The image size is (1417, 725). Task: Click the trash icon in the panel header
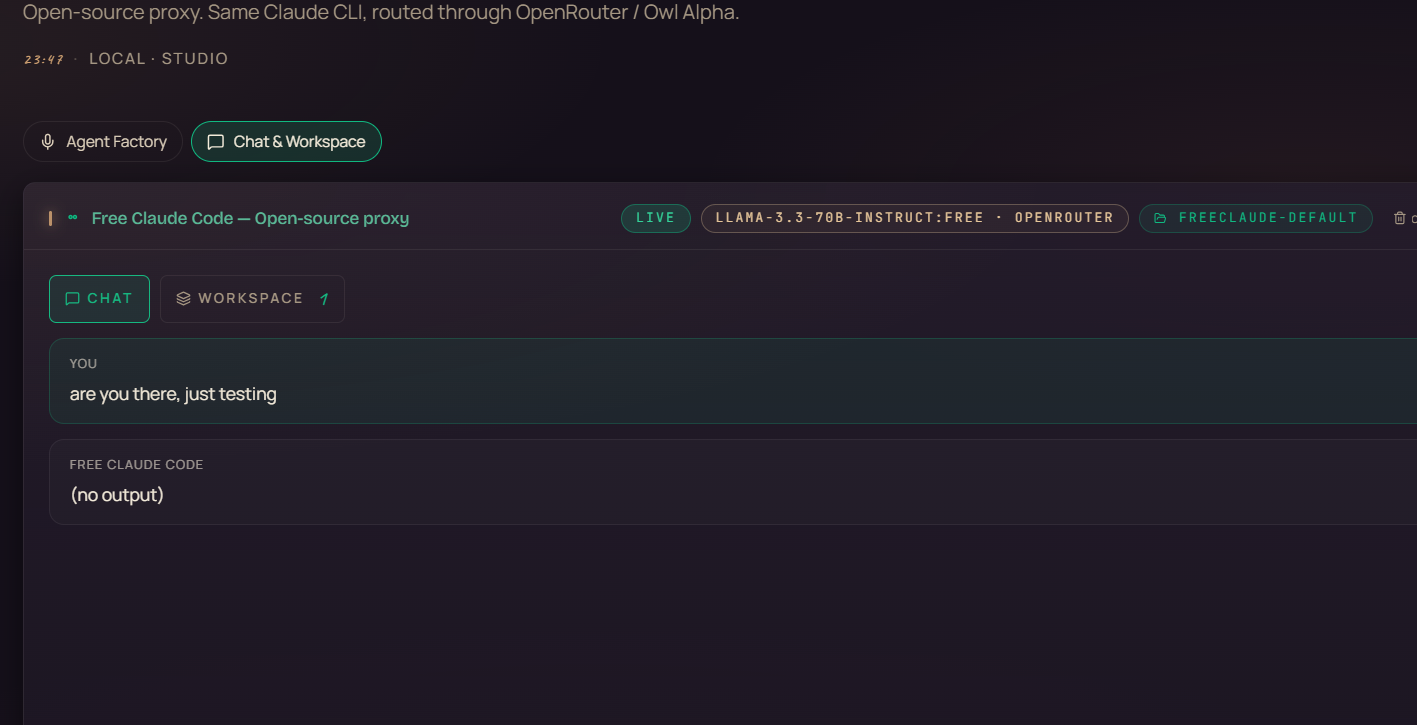tap(1399, 218)
